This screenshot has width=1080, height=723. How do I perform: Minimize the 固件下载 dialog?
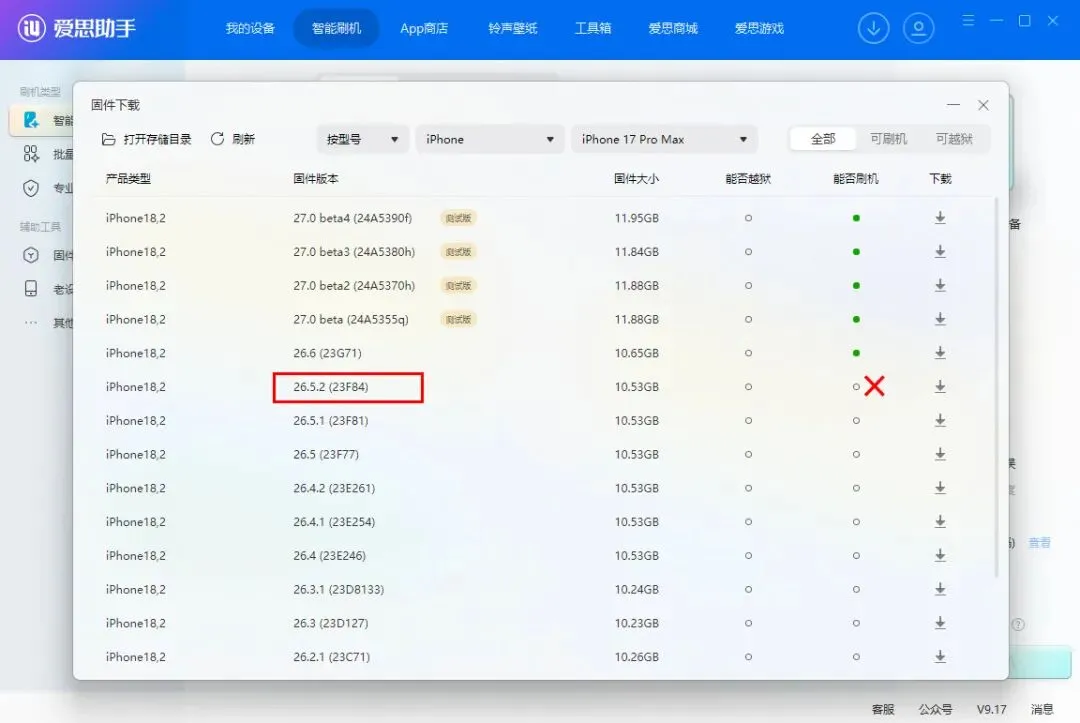point(953,105)
